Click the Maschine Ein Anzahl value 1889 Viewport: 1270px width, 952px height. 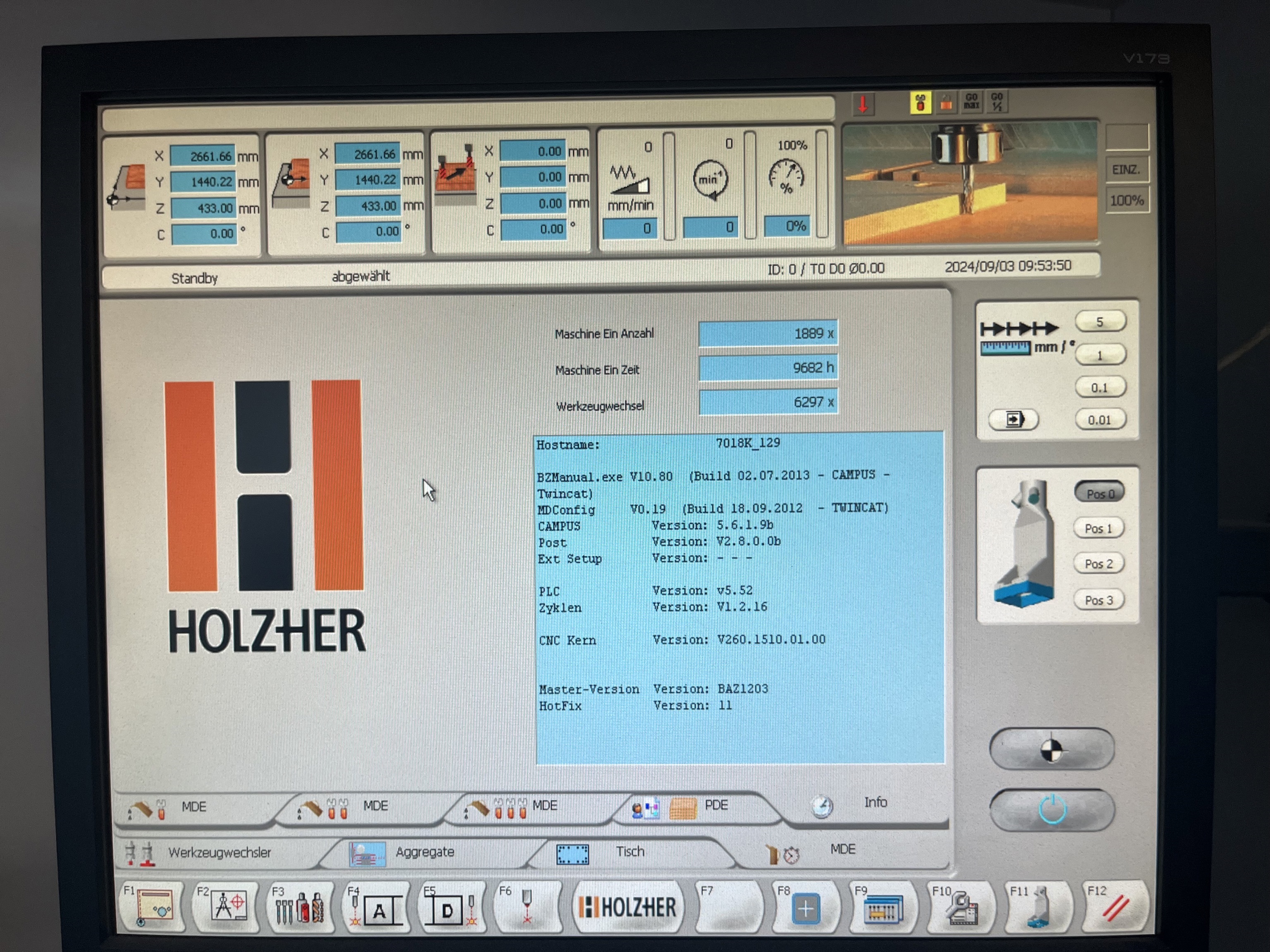point(768,333)
